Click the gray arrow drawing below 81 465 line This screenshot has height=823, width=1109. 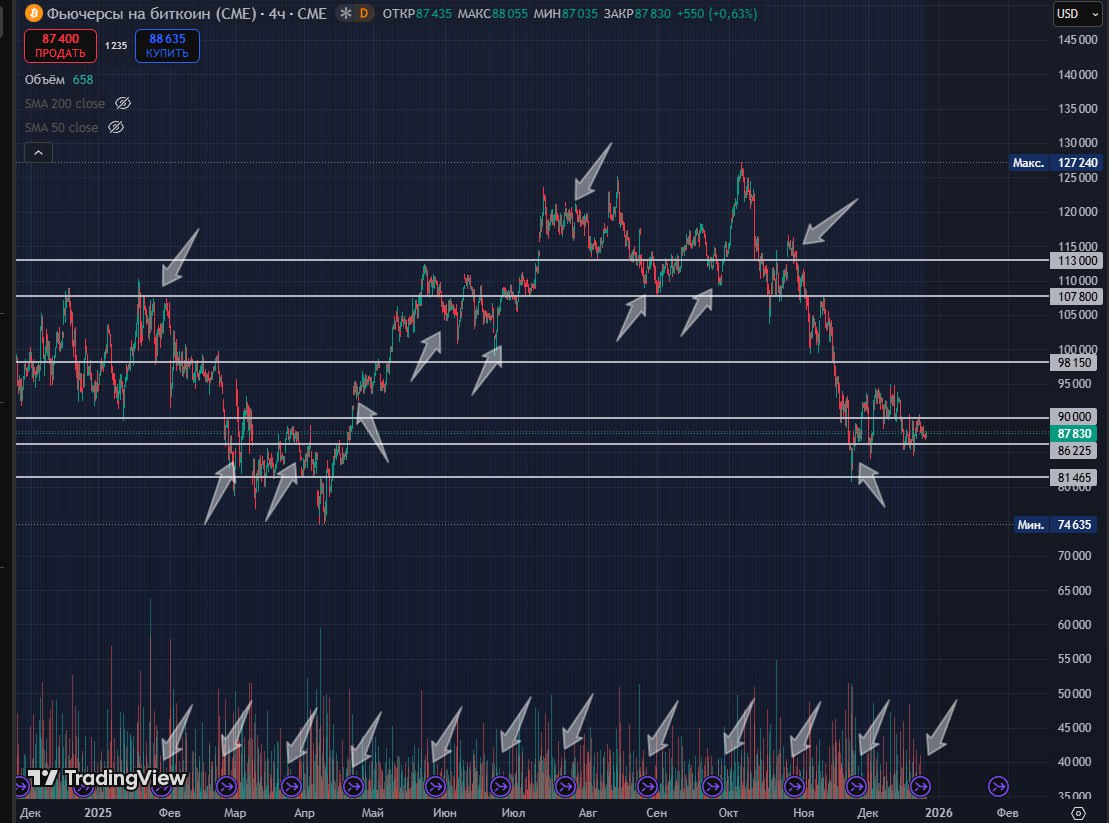[x=871, y=488]
